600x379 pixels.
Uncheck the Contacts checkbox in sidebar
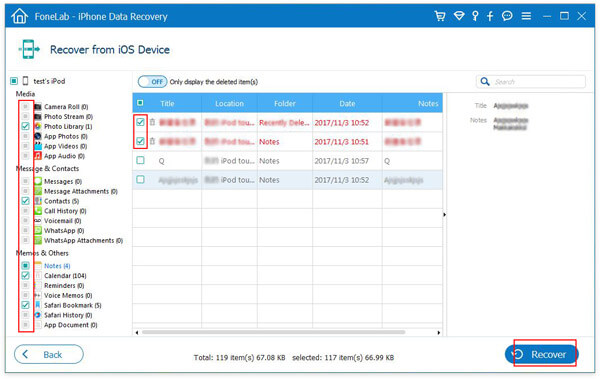point(25,201)
